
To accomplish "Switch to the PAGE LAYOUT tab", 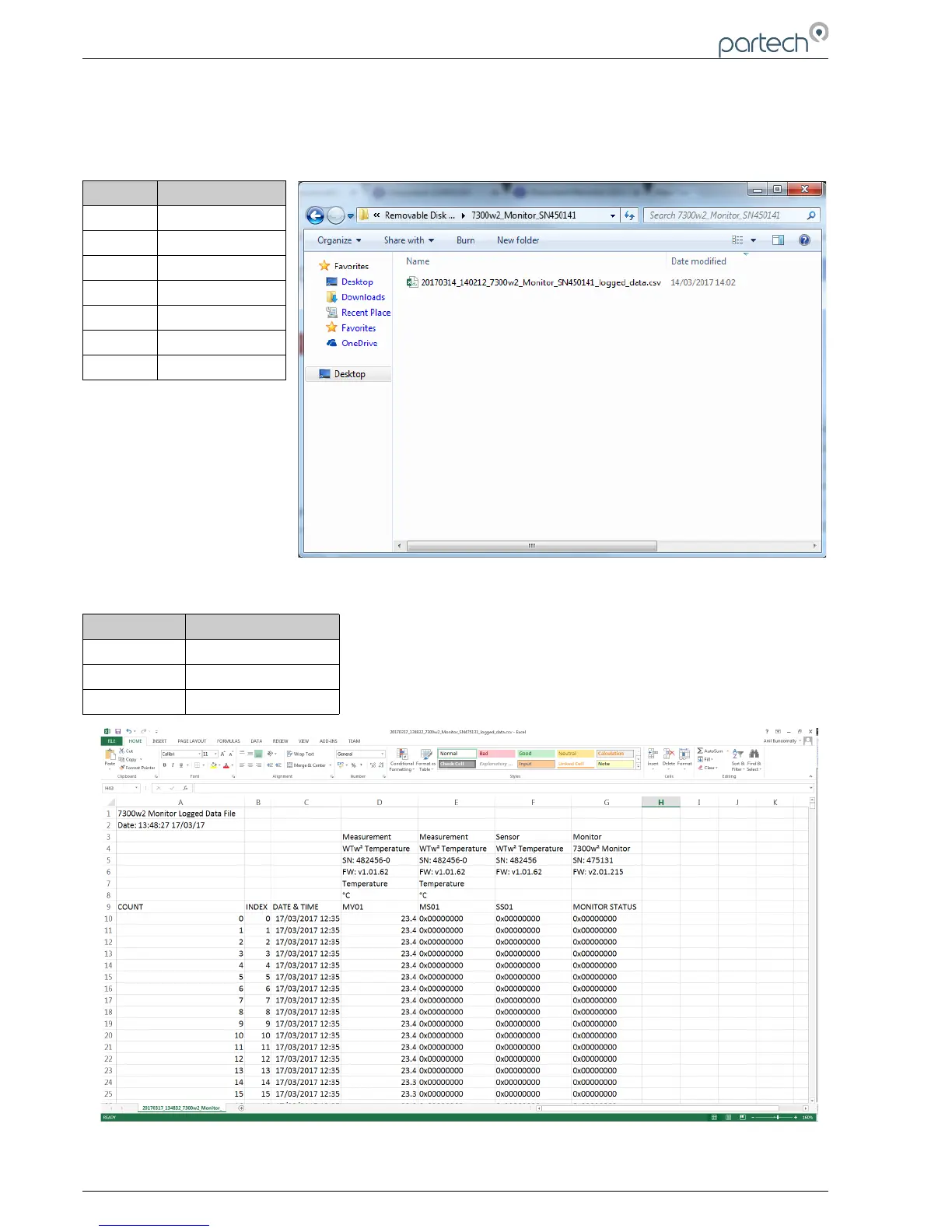I will click(192, 741).
